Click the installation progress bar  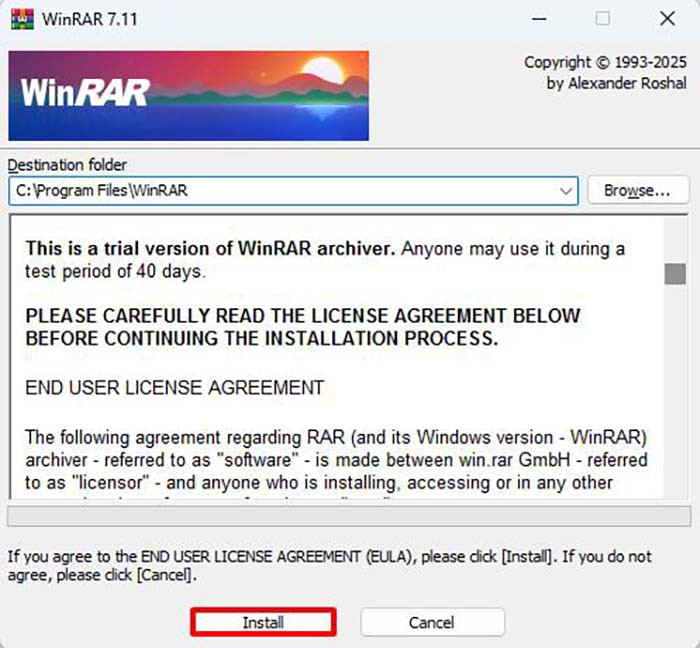click(x=349, y=516)
